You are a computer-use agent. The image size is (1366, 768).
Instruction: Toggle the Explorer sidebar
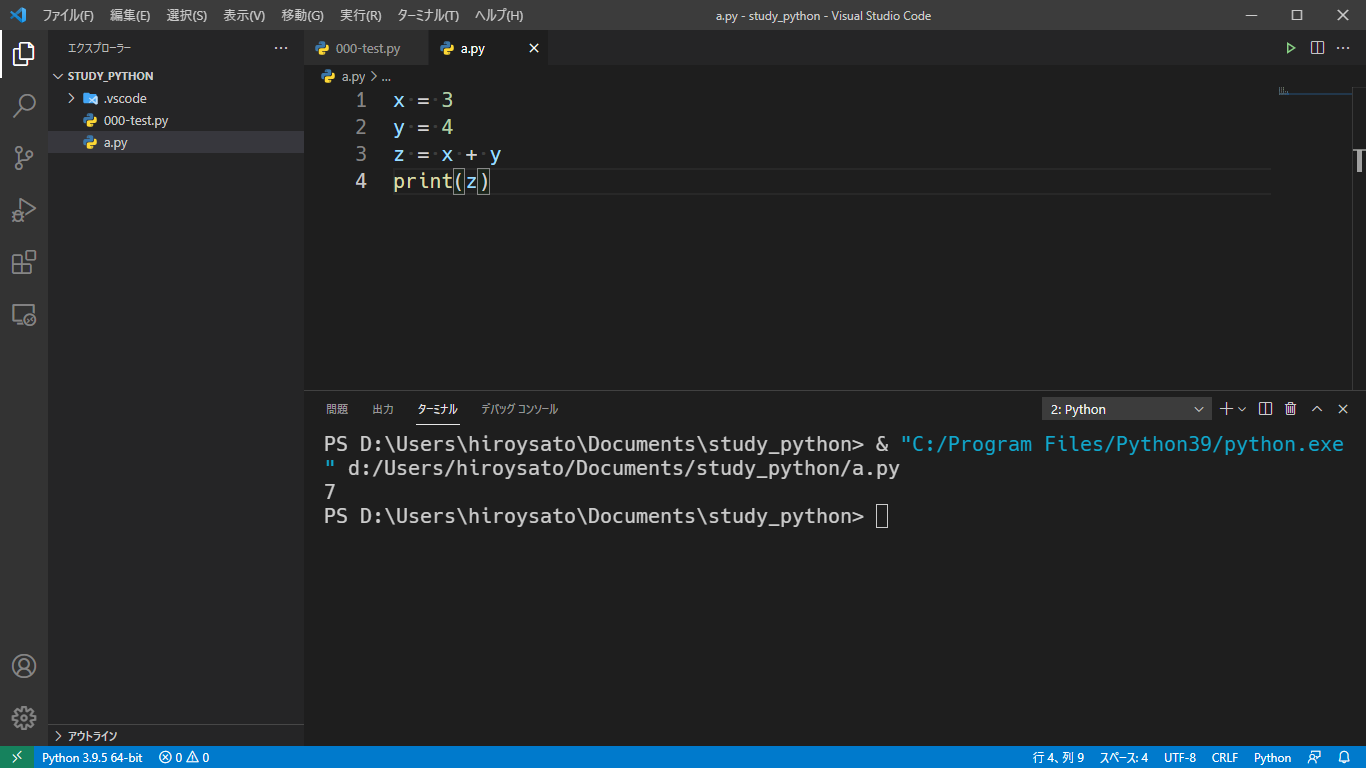(x=24, y=54)
